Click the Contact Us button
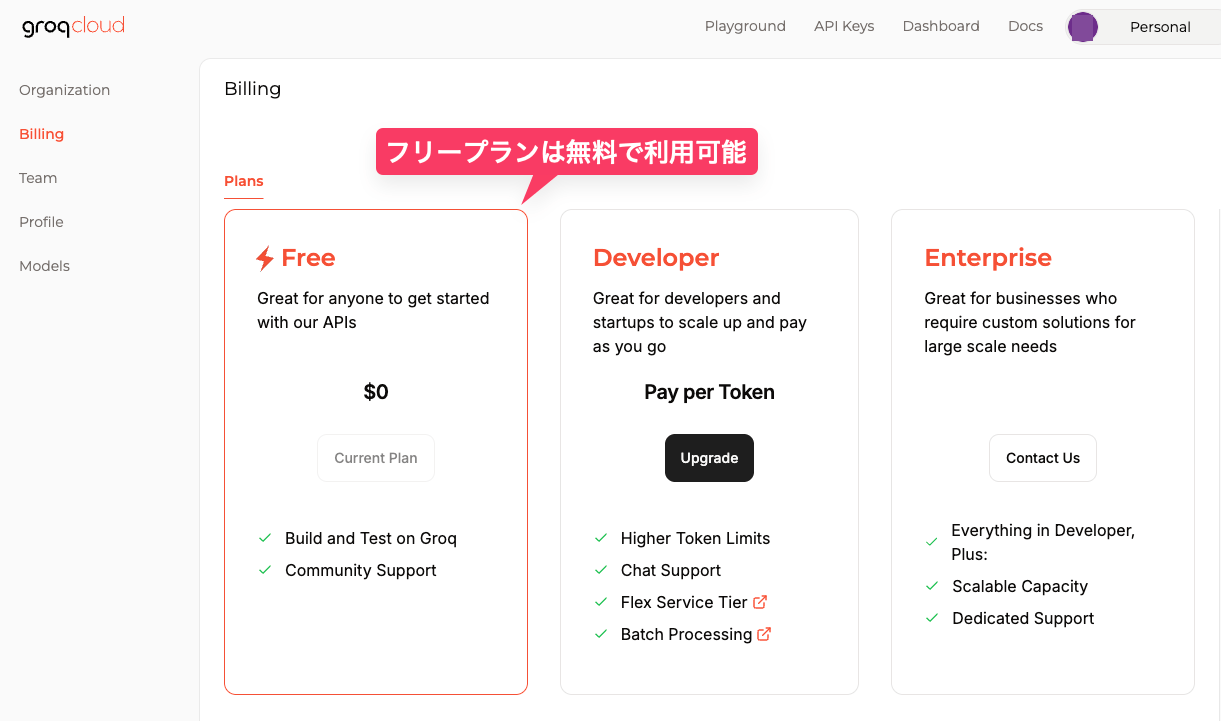 [1043, 458]
